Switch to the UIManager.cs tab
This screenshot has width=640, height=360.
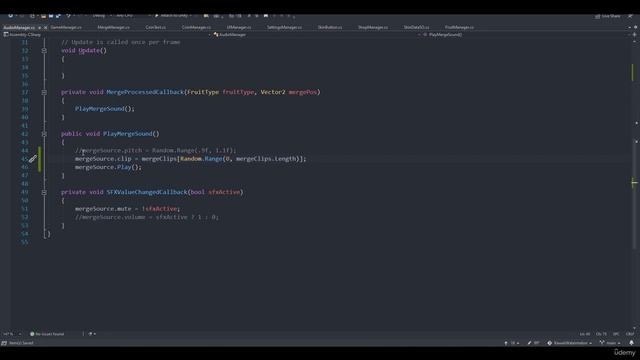pyautogui.click(x=239, y=27)
